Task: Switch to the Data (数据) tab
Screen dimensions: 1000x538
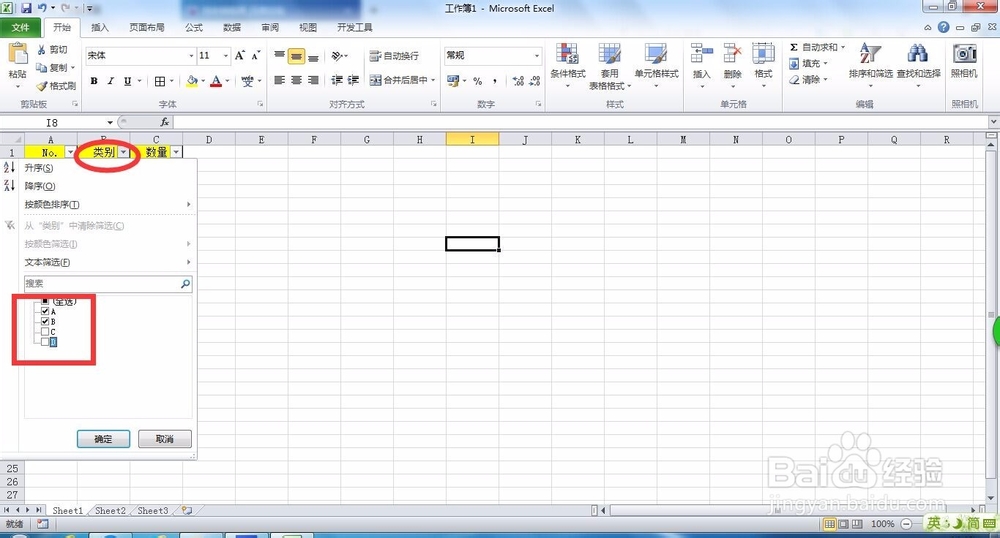Action: 232,27
